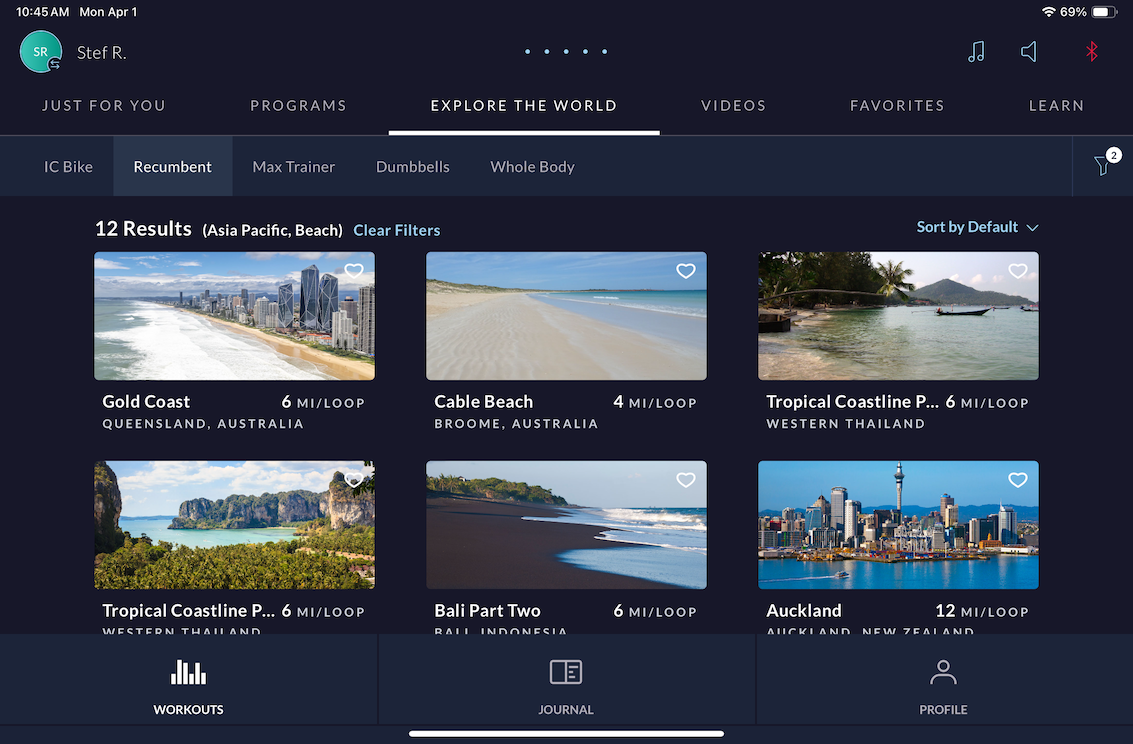The height and width of the screenshot is (744, 1133).
Task: Open Workouts from the bottom bar
Action: [188, 686]
